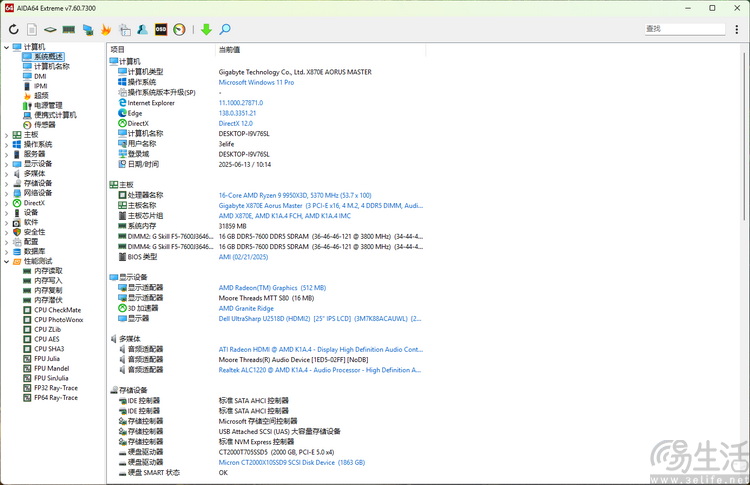Select the FPU Mandel benchmark
Image resolution: width=750 pixels, height=485 pixels.
[x=46, y=368]
